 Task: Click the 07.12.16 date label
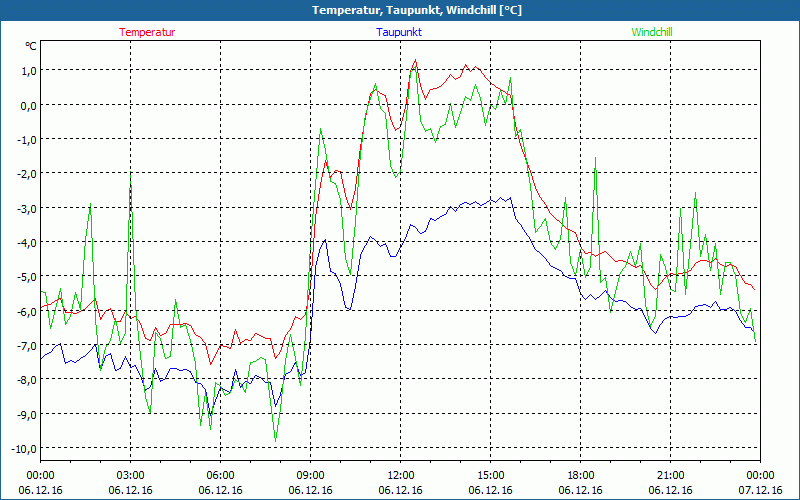pyautogui.click(x=760, y=490)
